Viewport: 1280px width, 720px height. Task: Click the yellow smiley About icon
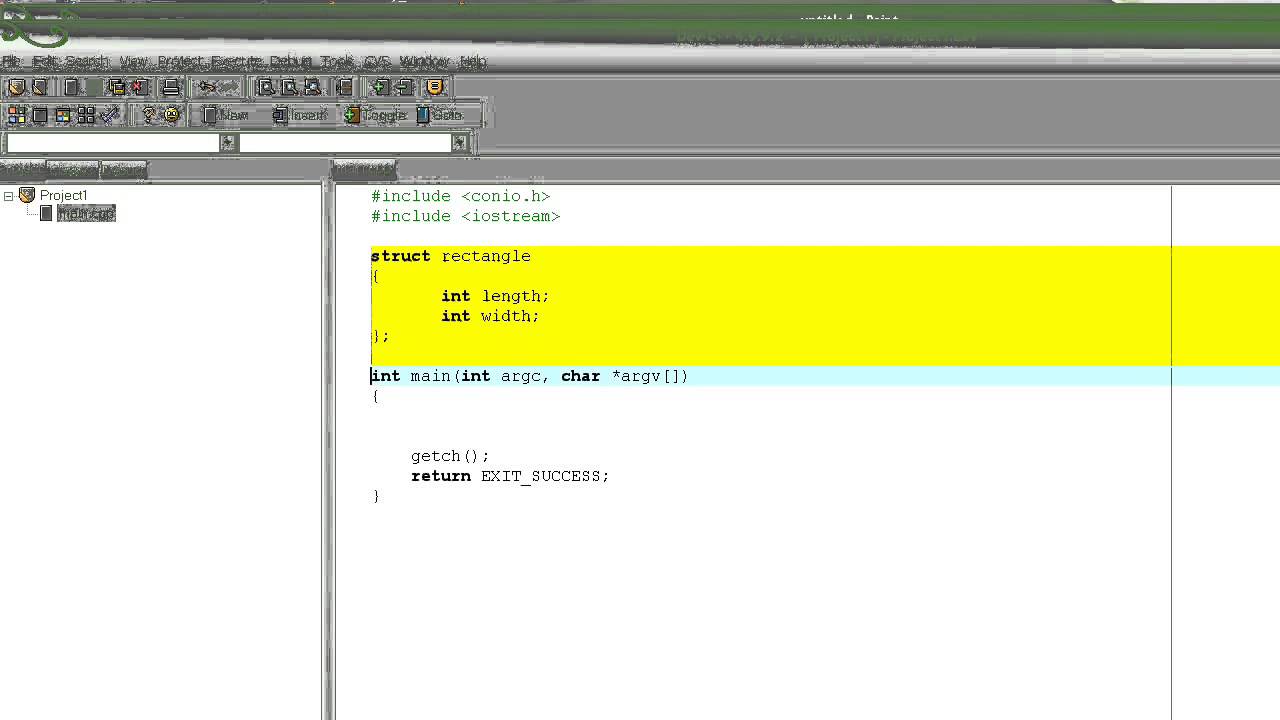point(172,115)
